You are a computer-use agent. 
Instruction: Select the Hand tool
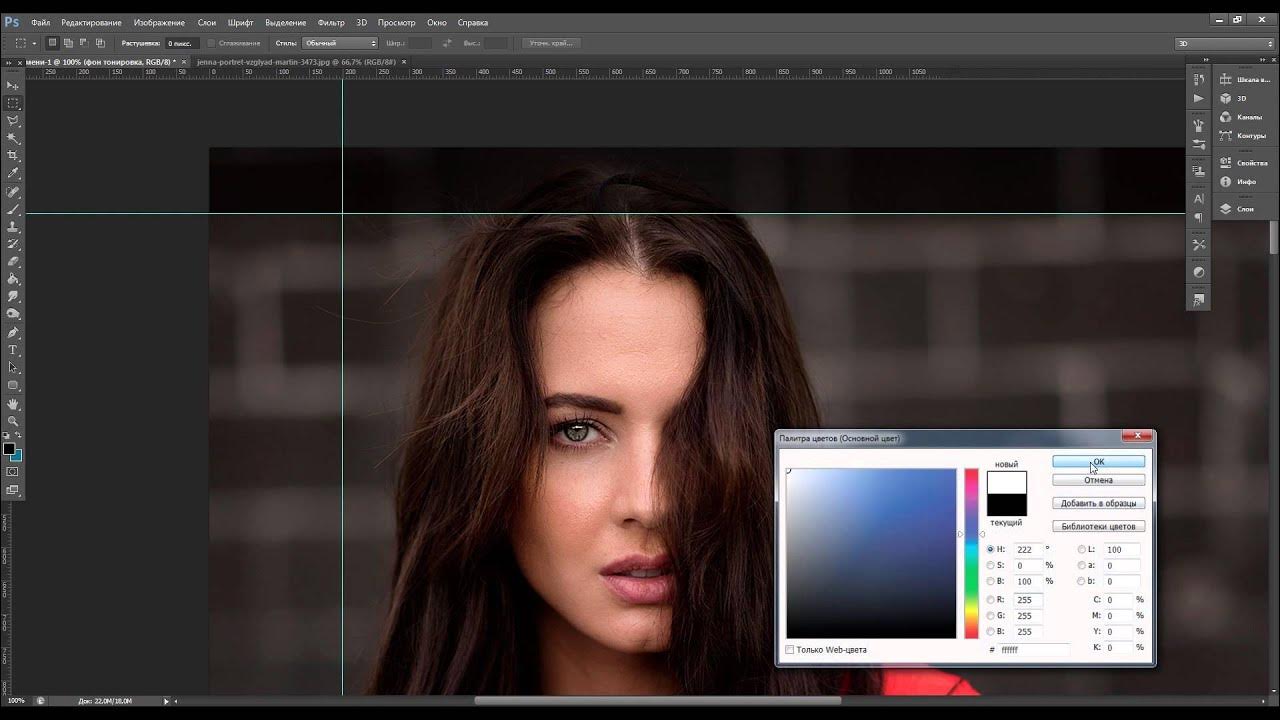13,404
